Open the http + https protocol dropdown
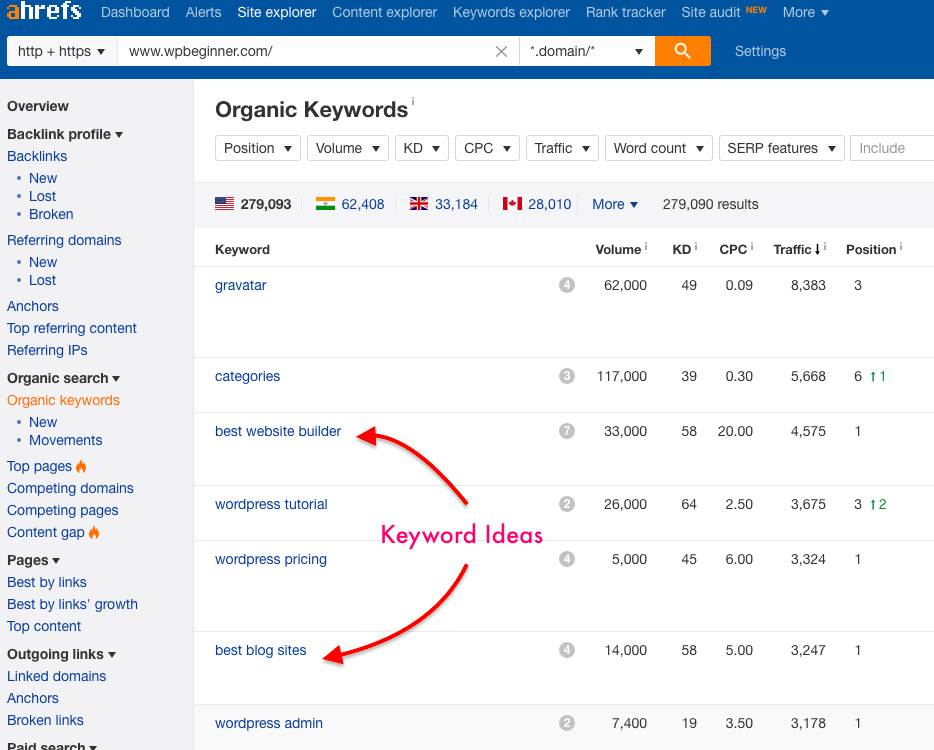This screenshot has height=750, width=934. pyautogui.click(x=62, y=51)
